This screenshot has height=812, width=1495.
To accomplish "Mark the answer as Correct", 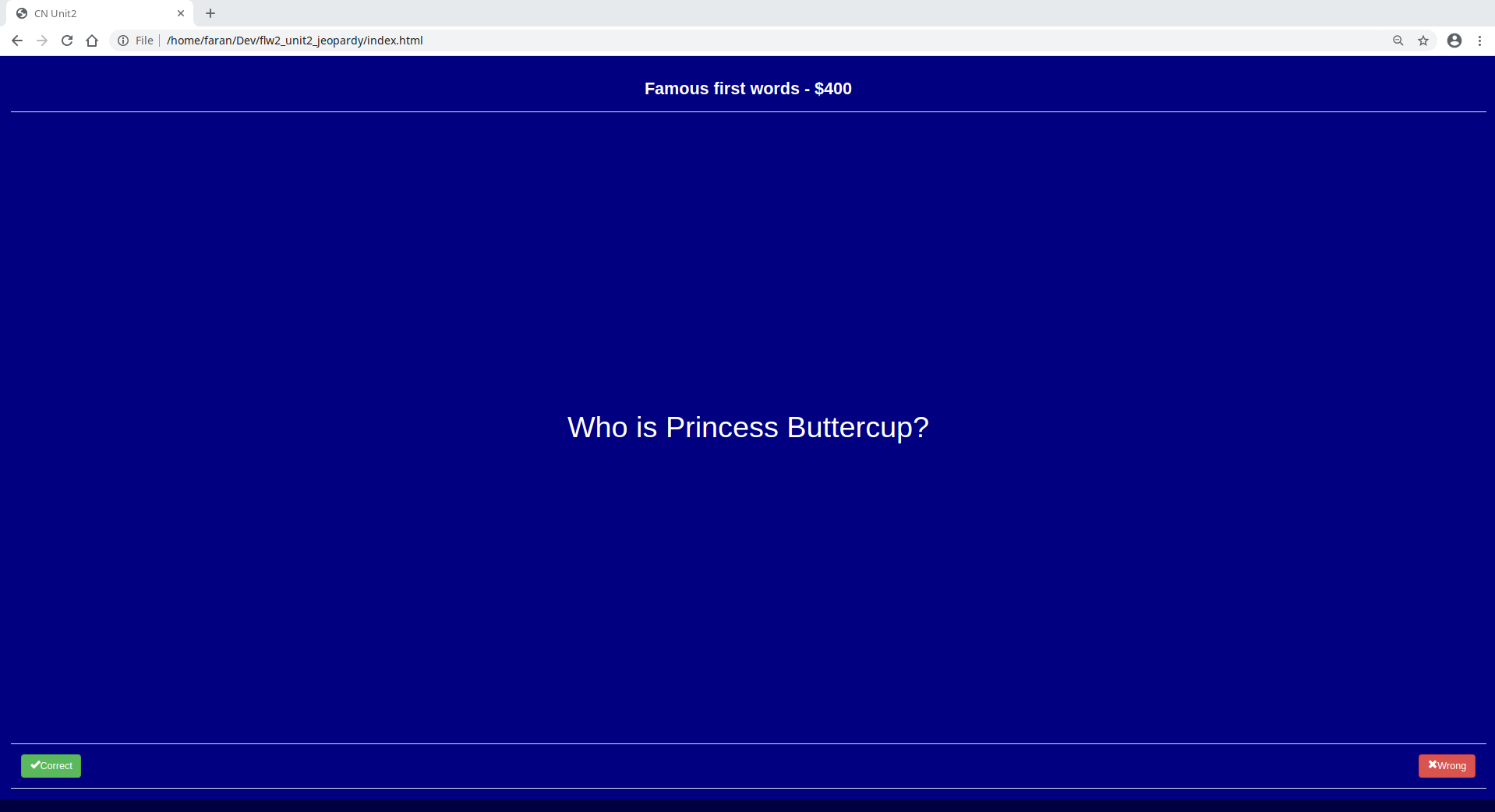I will point(51,766).
